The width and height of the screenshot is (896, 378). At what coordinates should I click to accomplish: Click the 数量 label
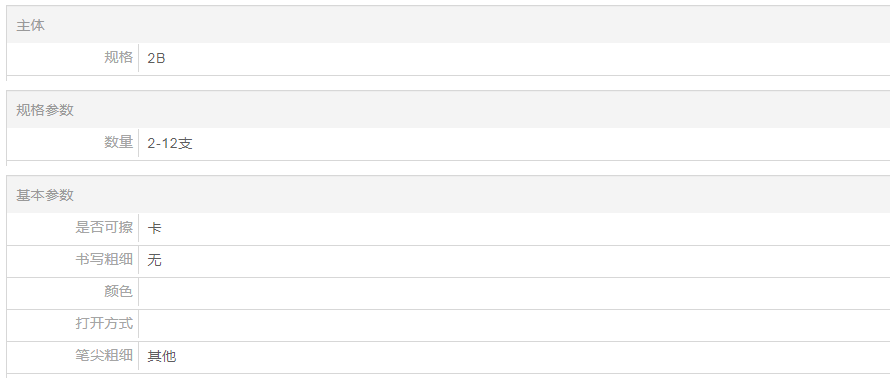(118, 142)
